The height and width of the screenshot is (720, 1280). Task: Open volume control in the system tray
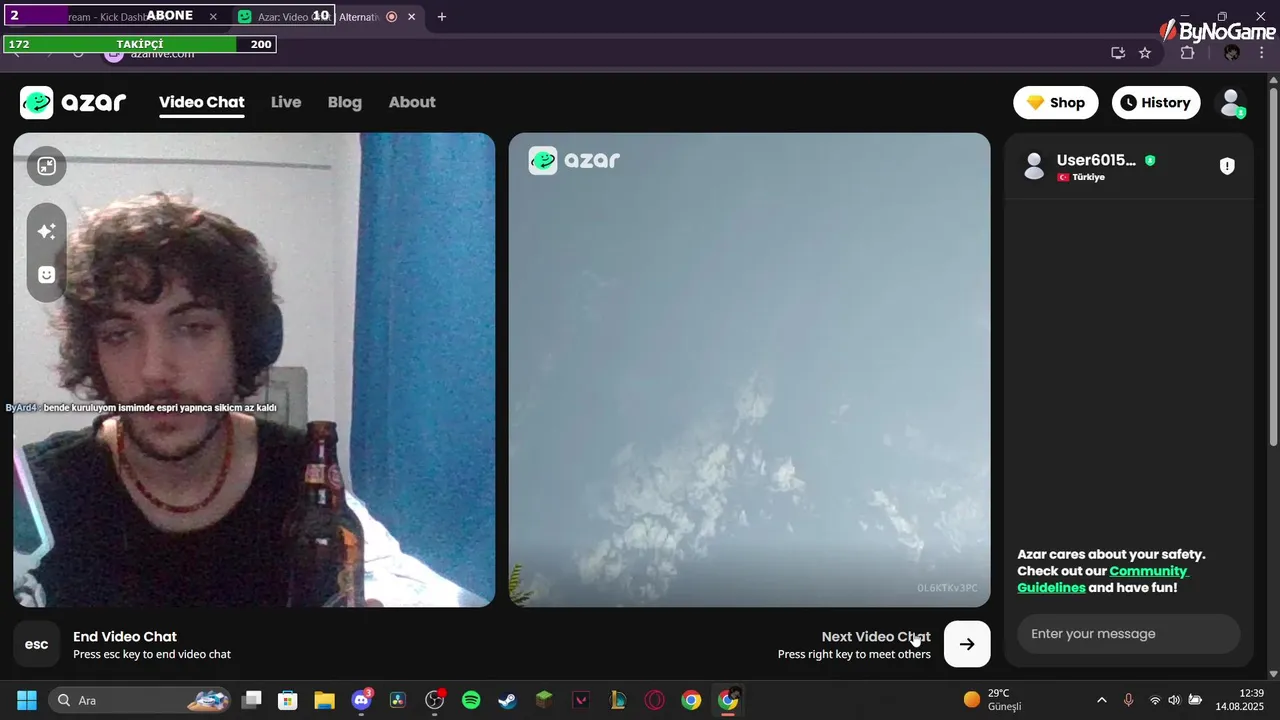1174,700
